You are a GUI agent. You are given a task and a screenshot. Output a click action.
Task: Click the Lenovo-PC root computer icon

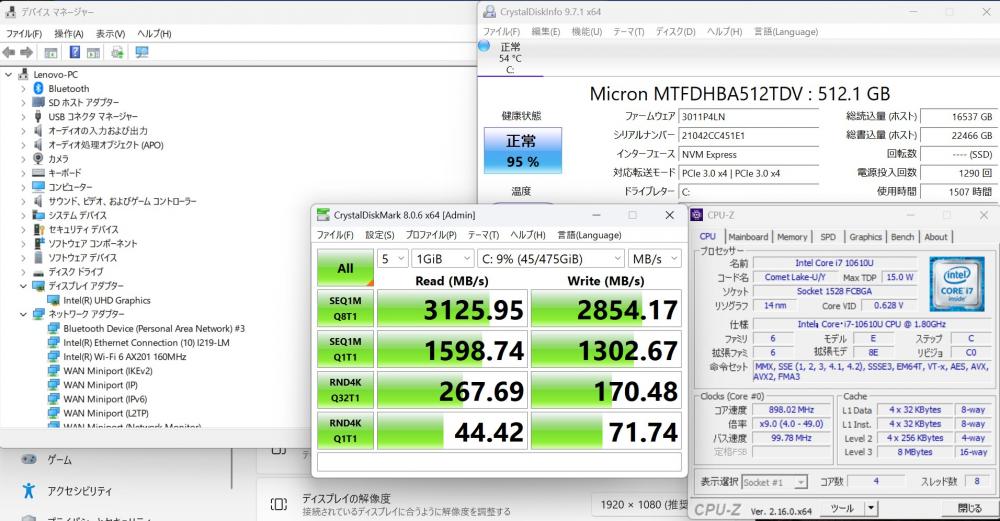pyautogui.click(x=24, y=75)
